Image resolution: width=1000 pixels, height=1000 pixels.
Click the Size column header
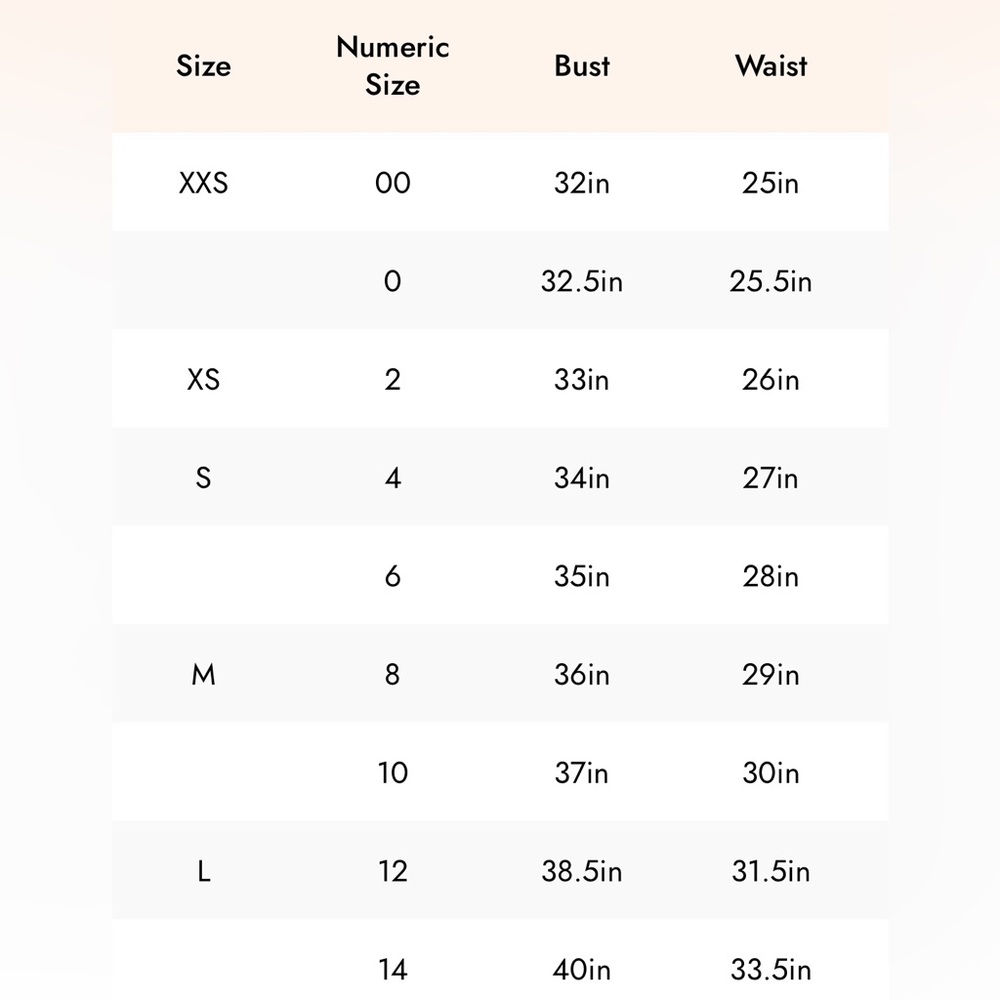[203, 66]
